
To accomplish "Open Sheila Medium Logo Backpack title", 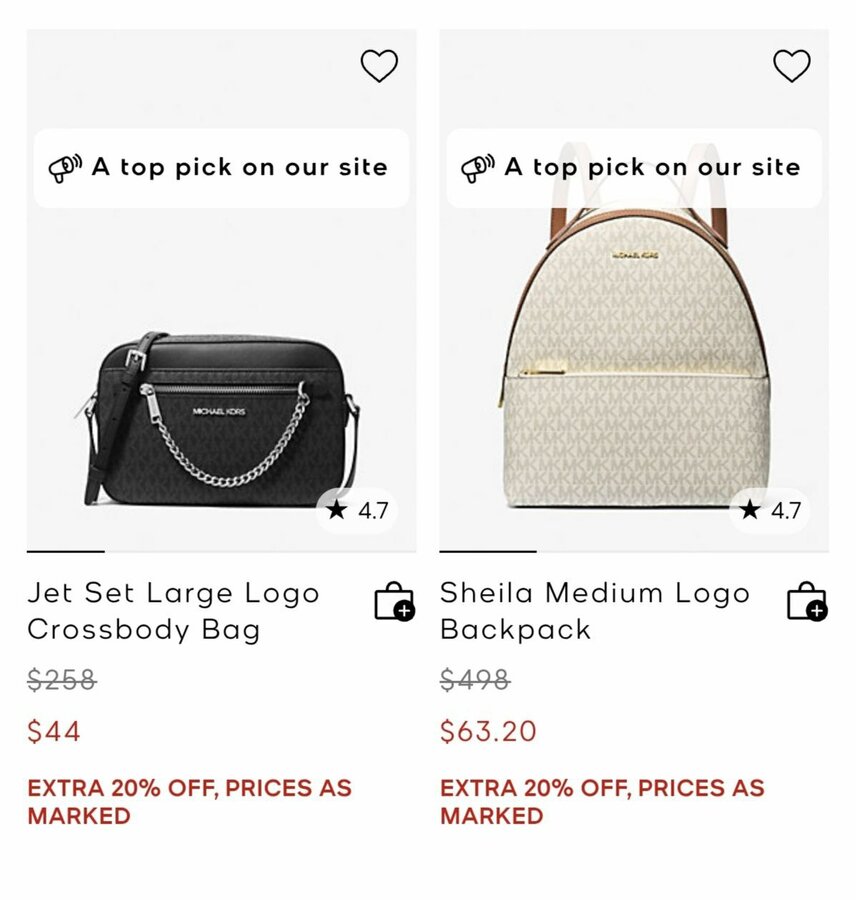I will coord(594,611).
